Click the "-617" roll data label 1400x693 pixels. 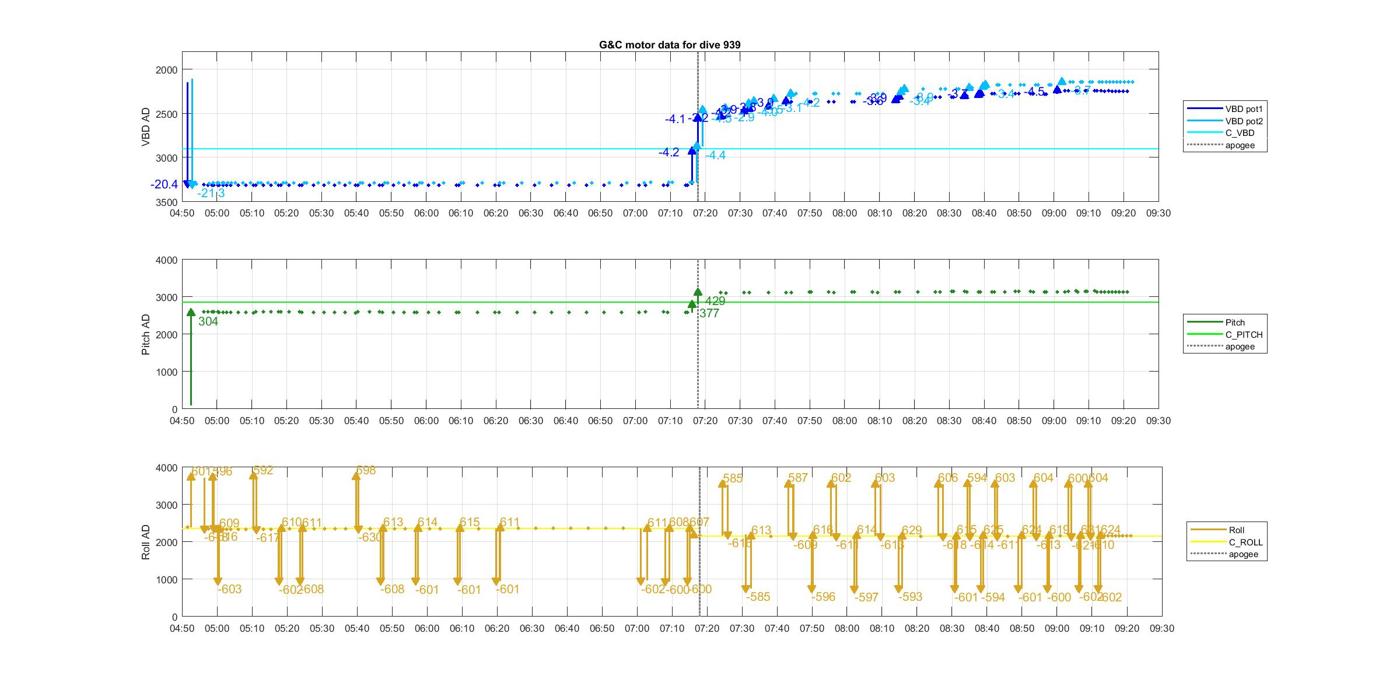coord(268,539)
